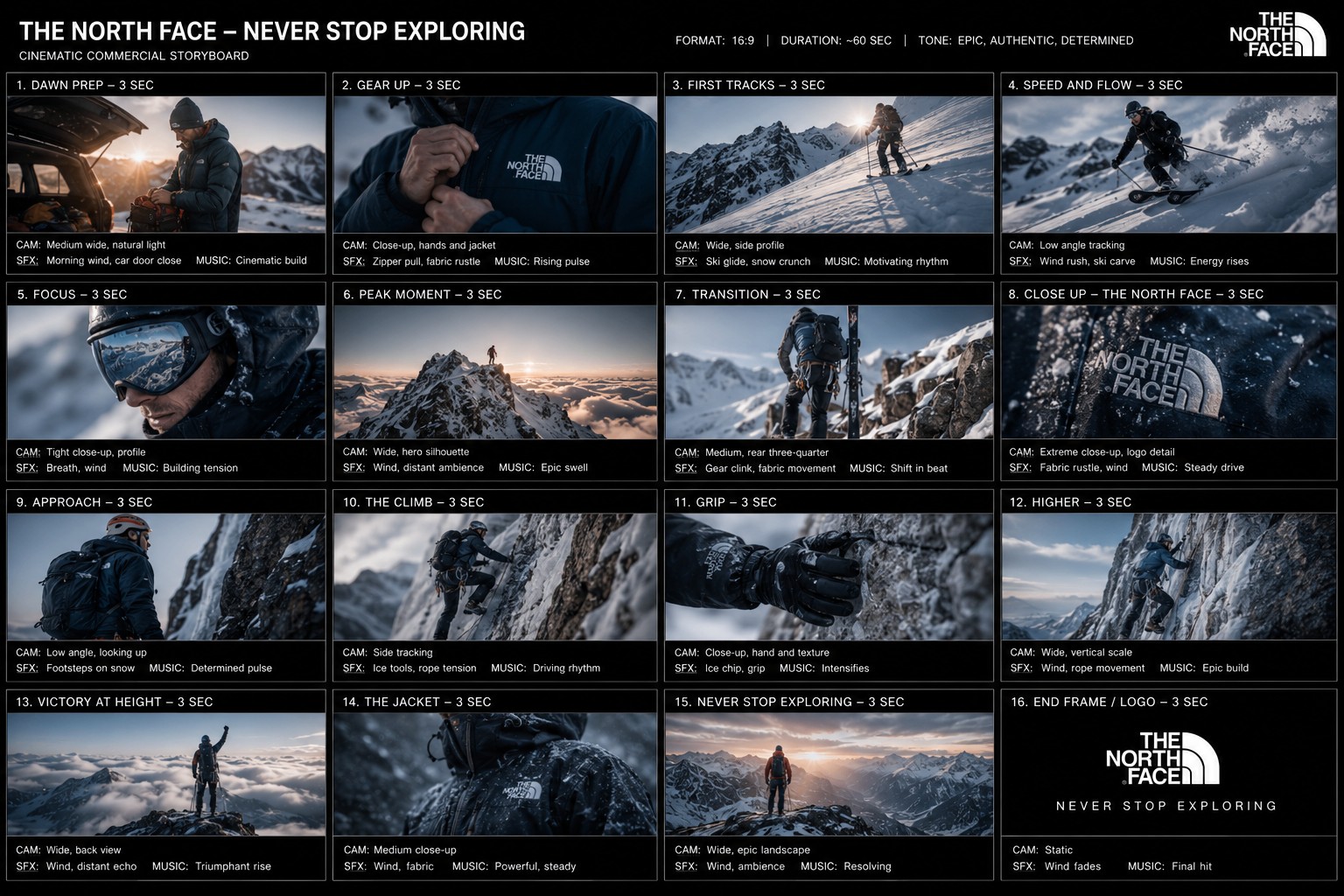The height and width of the screenshot is (896, 1344).
Task: Select the 'MUSIC: Final hit' note
Action: coord(1170,866)
